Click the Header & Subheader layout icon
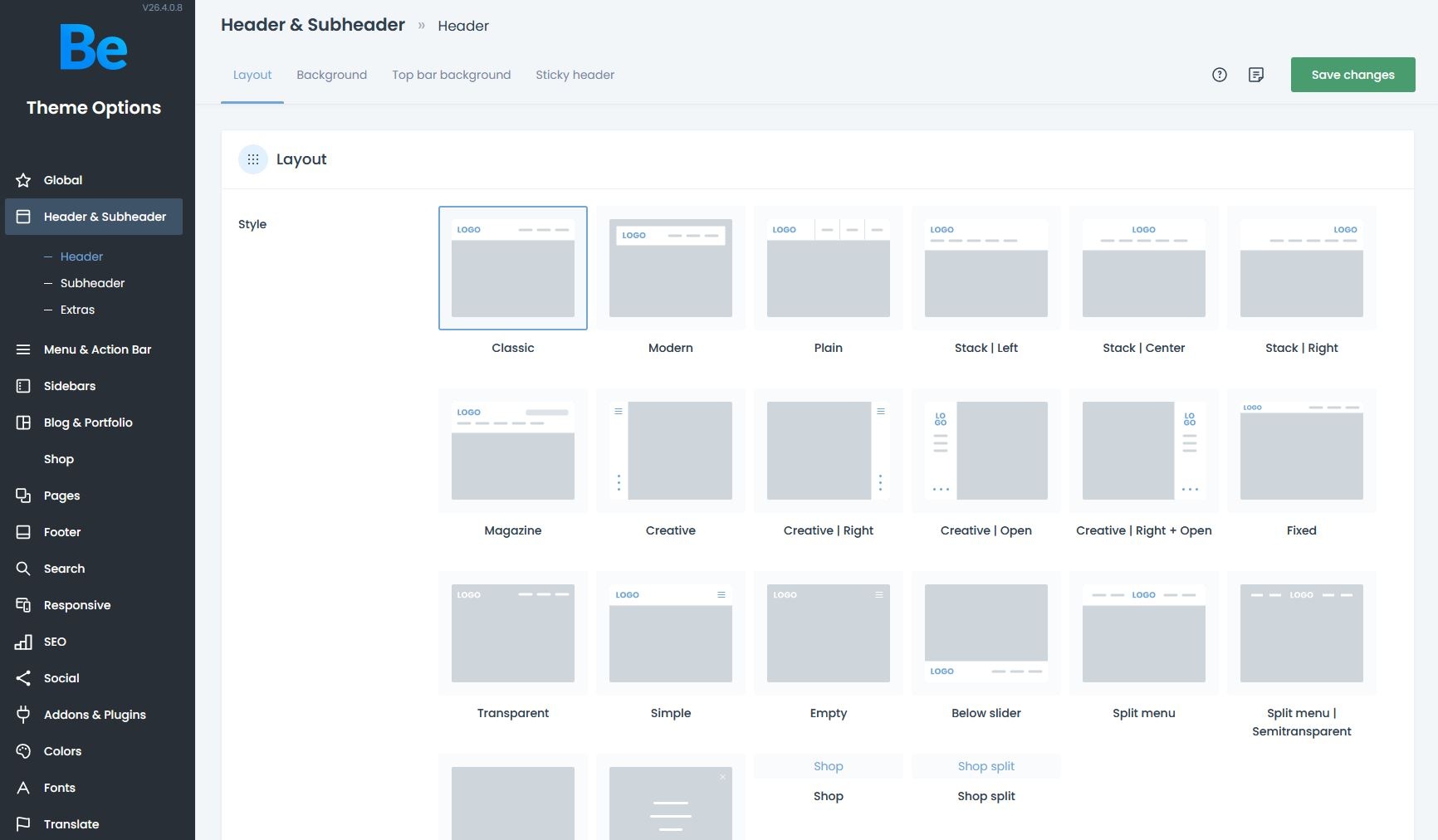Image resolution: width=1438 pixels, height=840 pixels. point(23,217)
